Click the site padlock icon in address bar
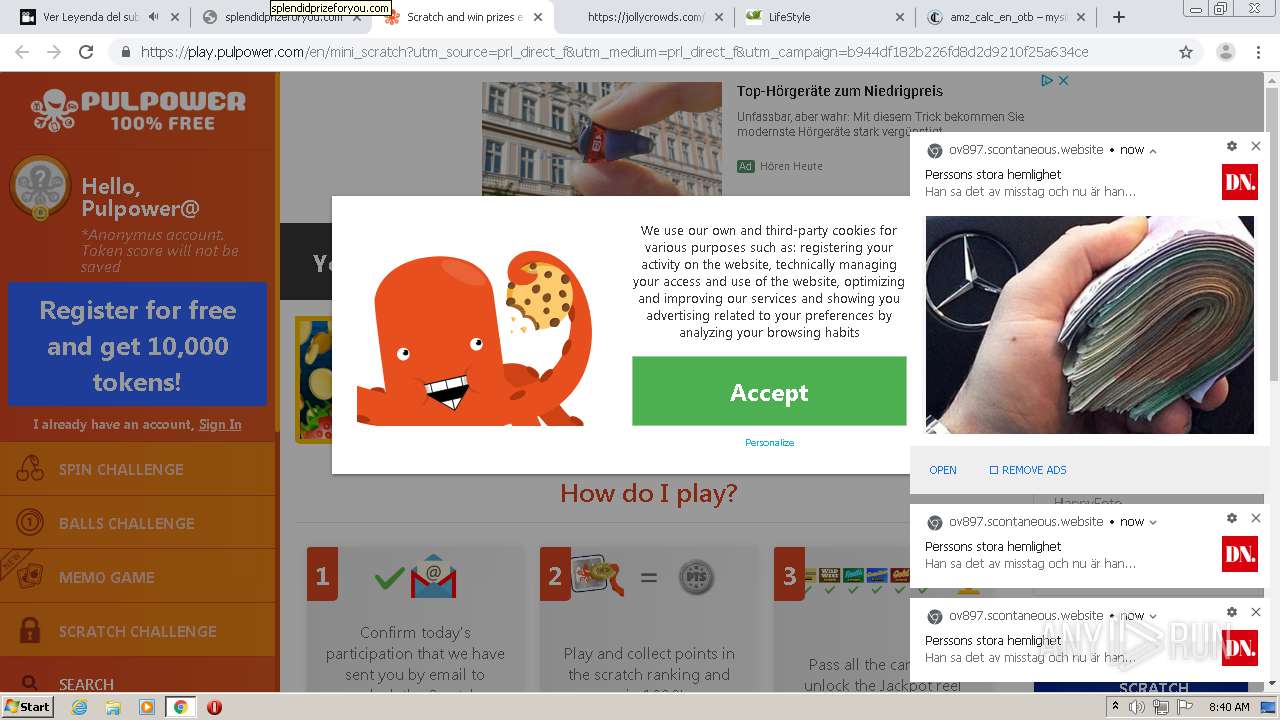Image resolution: width=1280 pixels, height=720 pixels. 126,52
